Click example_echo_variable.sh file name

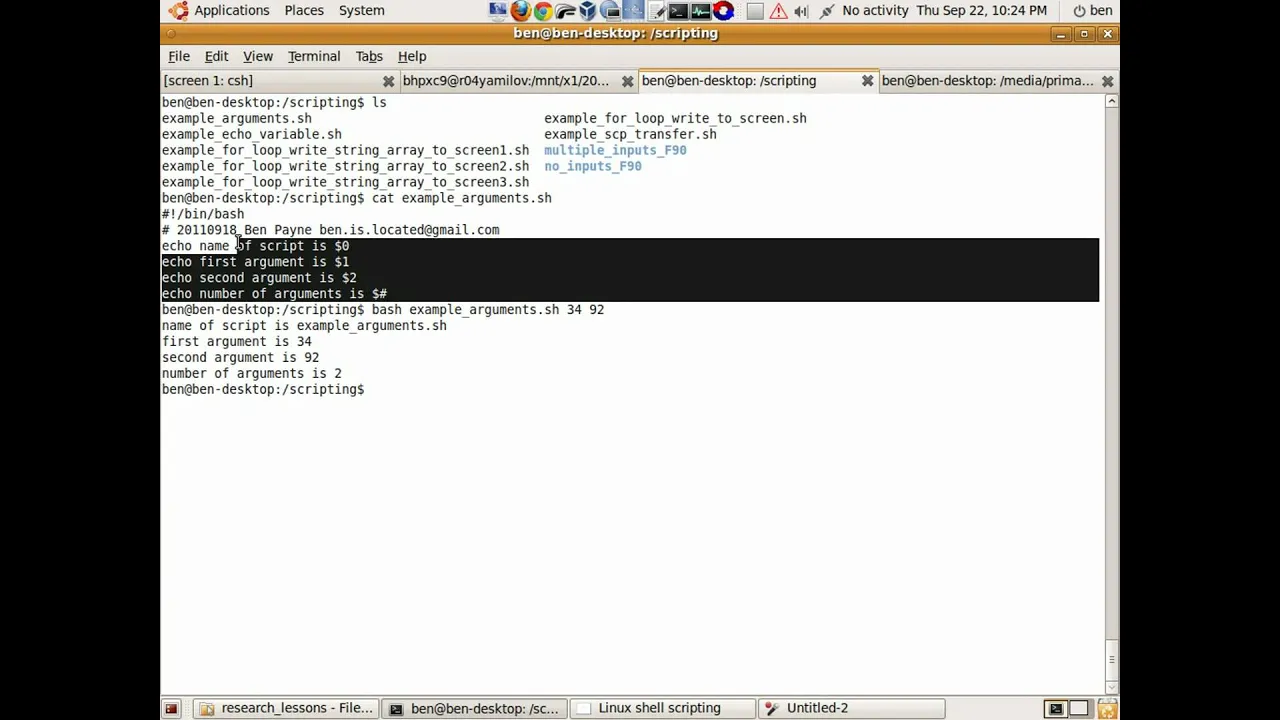click(x=251, y=134)
